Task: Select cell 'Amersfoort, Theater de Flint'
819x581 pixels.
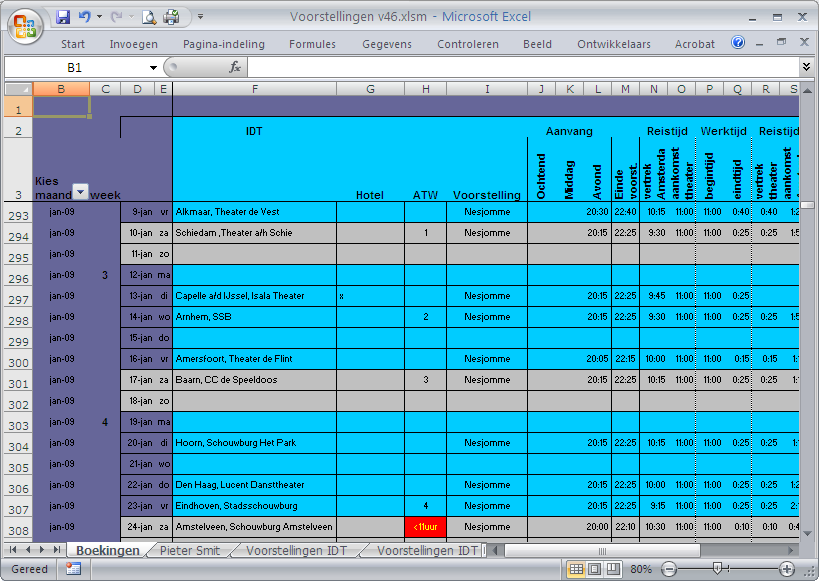Action: tap(254, 359)
